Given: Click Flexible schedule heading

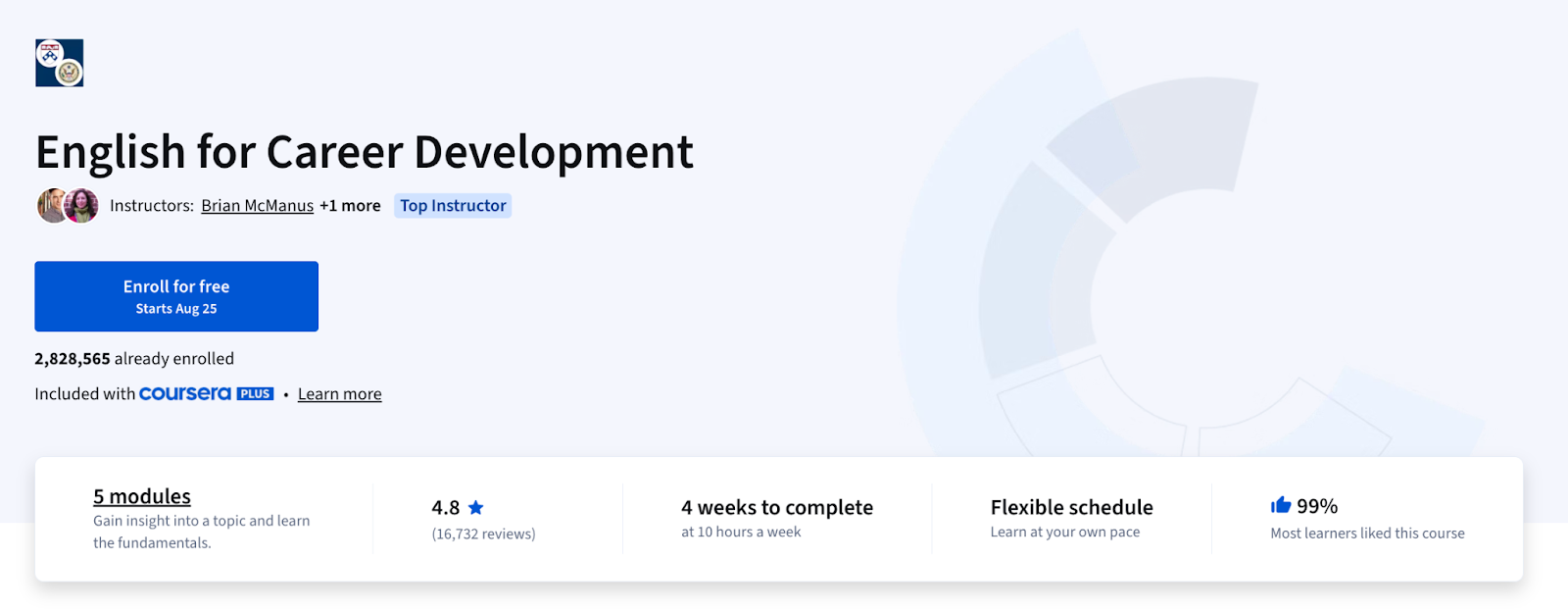Looking at the screenshot, I should click(1071, 507).
